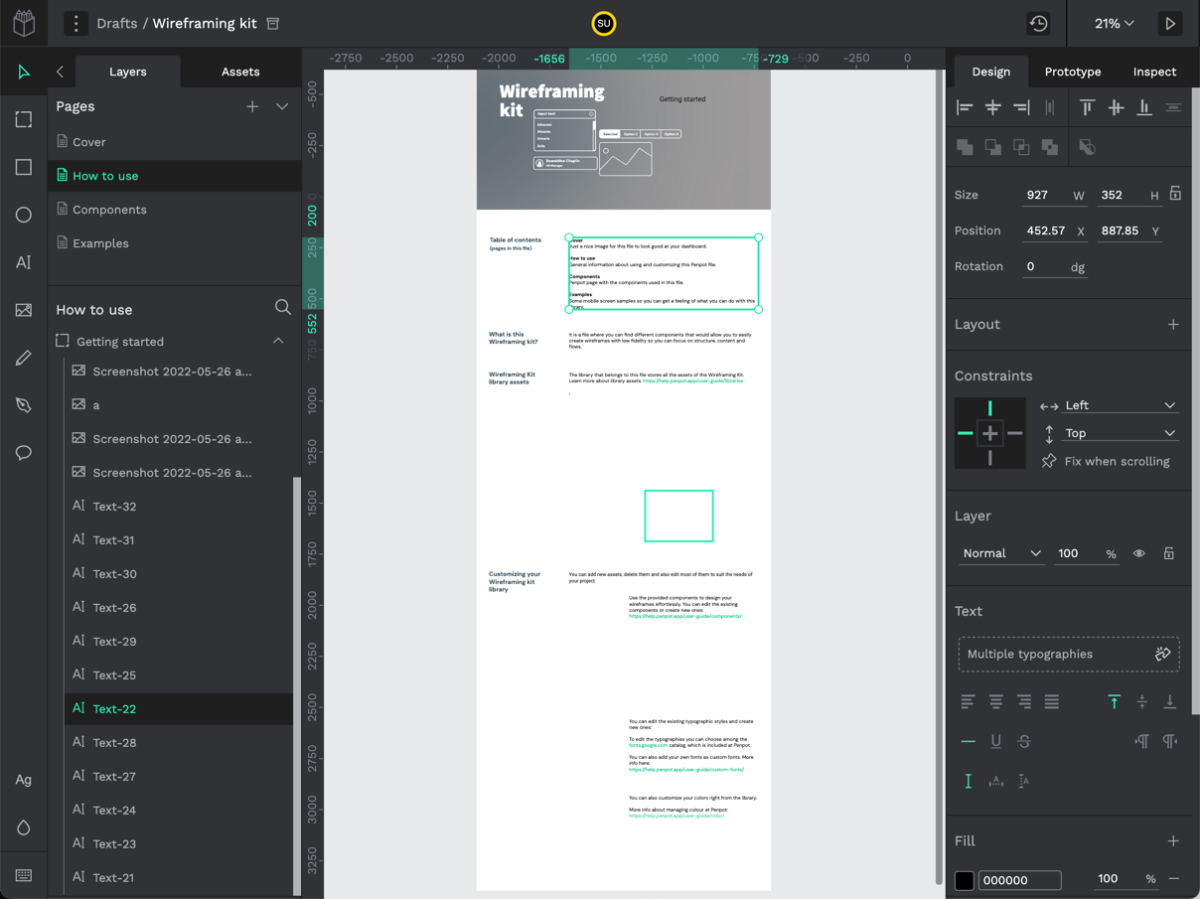The image size is (1200, 899).
Task: Open the Comments tool
Action: coord(24,453)
